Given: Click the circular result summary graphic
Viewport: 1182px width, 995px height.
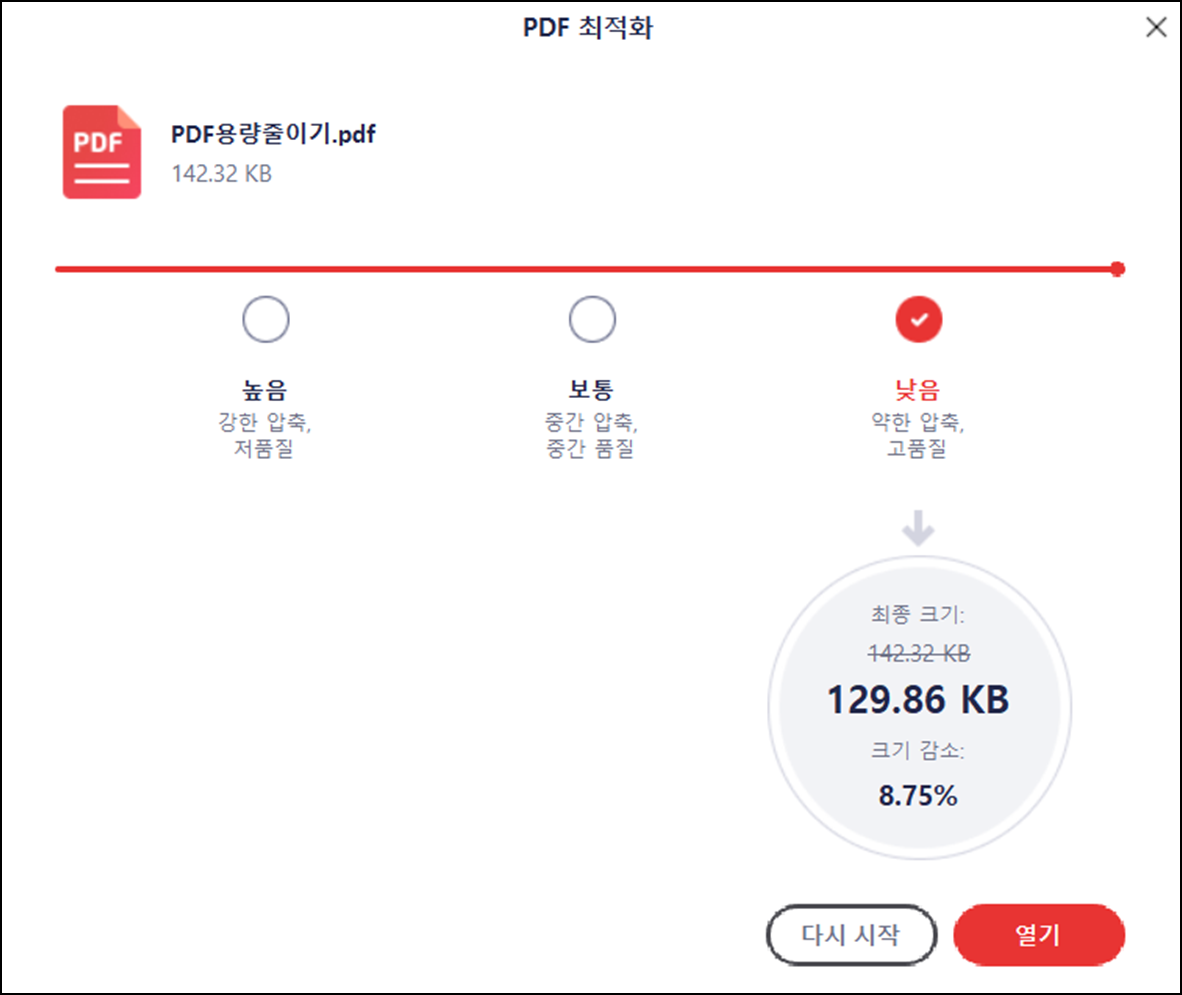Looking at the screenshot, I should (917, 705).
